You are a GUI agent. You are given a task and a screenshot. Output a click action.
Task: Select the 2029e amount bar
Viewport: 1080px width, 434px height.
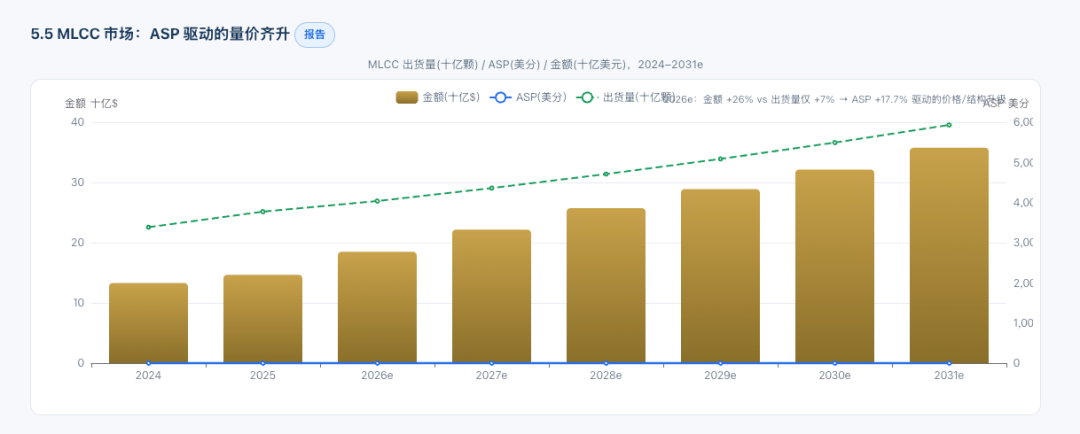[x=720, y=276]
